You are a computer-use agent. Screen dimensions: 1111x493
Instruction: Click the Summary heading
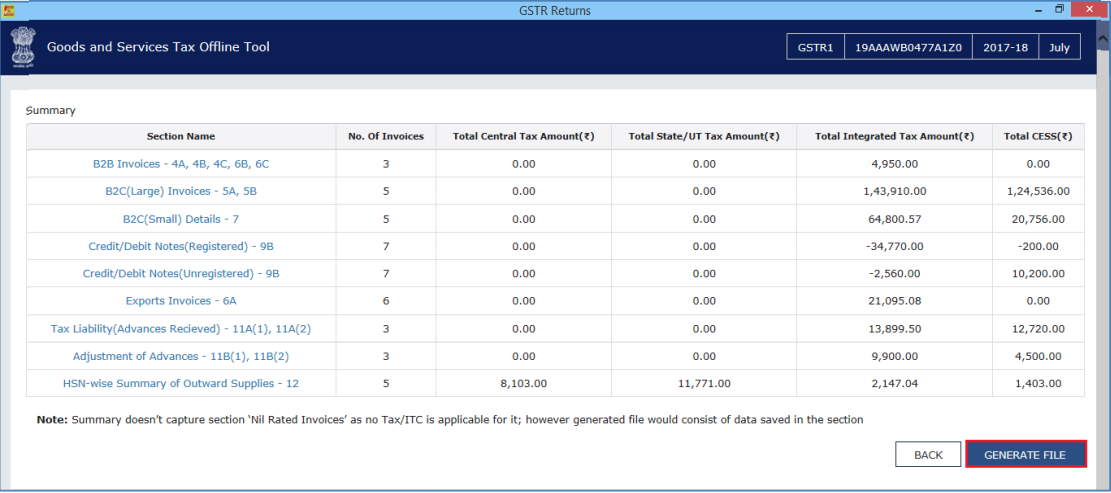pos(50,110)
